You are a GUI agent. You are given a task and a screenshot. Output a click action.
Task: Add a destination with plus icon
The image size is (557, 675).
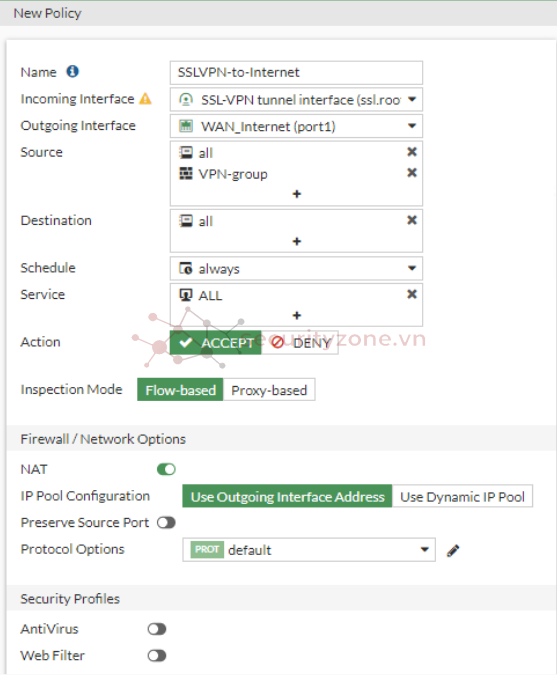point(297,242)
